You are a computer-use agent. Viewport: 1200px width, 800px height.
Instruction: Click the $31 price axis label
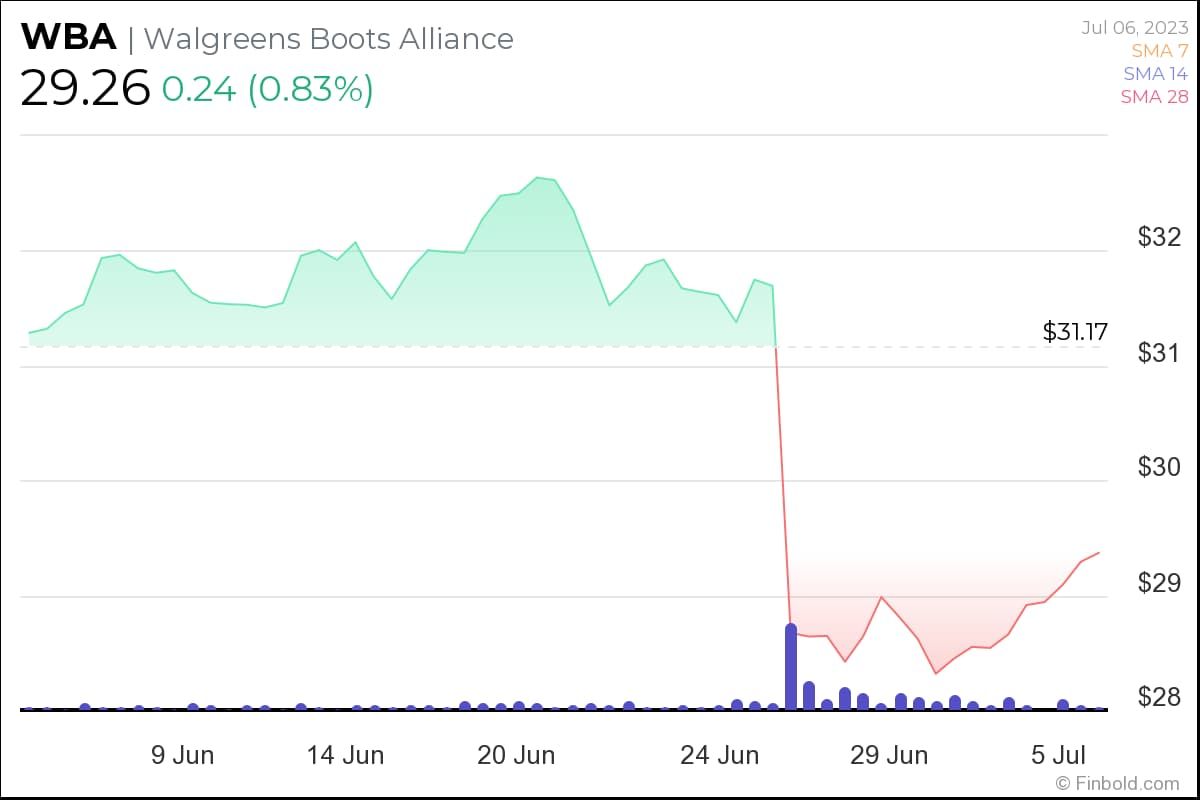(x=1160, y=353)
